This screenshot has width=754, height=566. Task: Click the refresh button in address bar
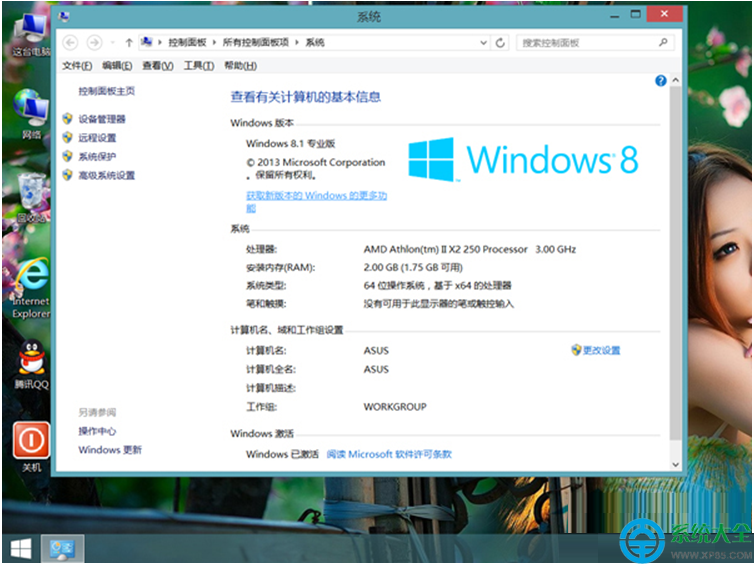pyautogui.click(x=501, y=43)
